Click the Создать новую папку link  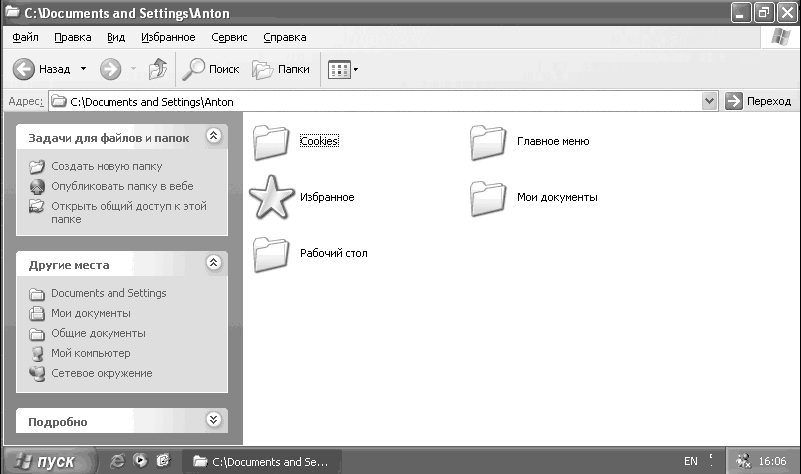(106, 167)
